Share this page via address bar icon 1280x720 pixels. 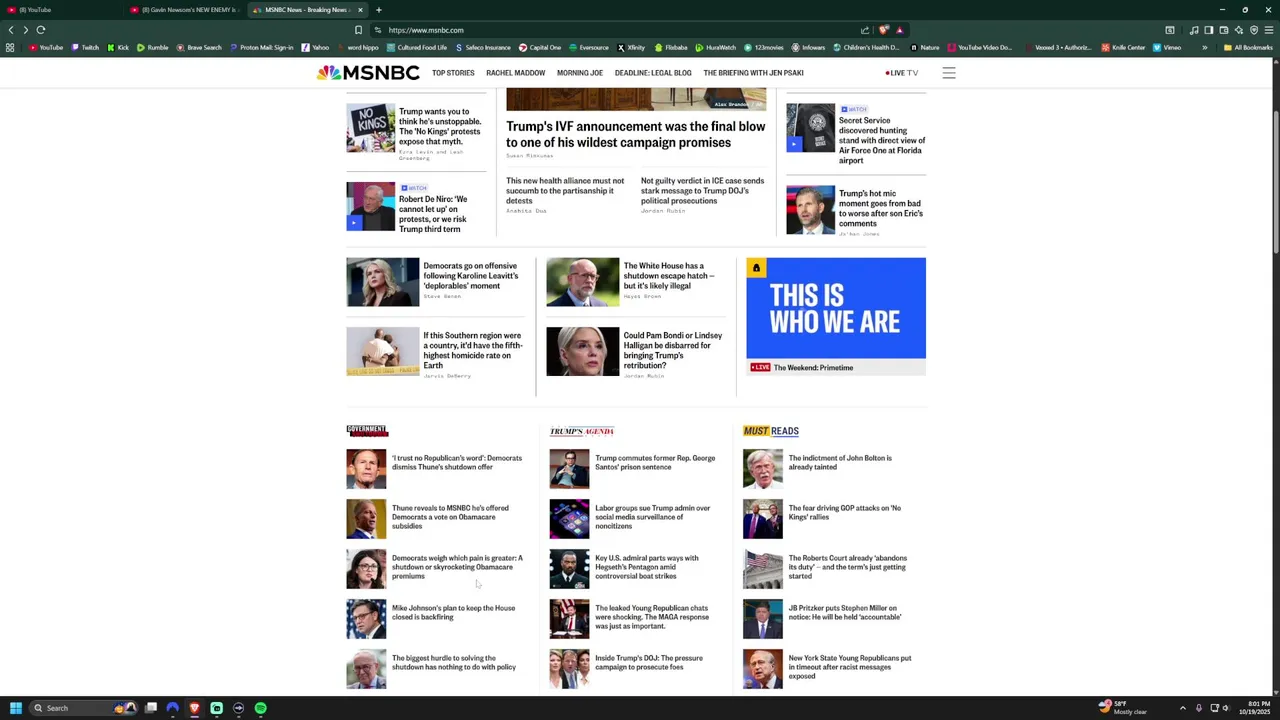point(865,30)
